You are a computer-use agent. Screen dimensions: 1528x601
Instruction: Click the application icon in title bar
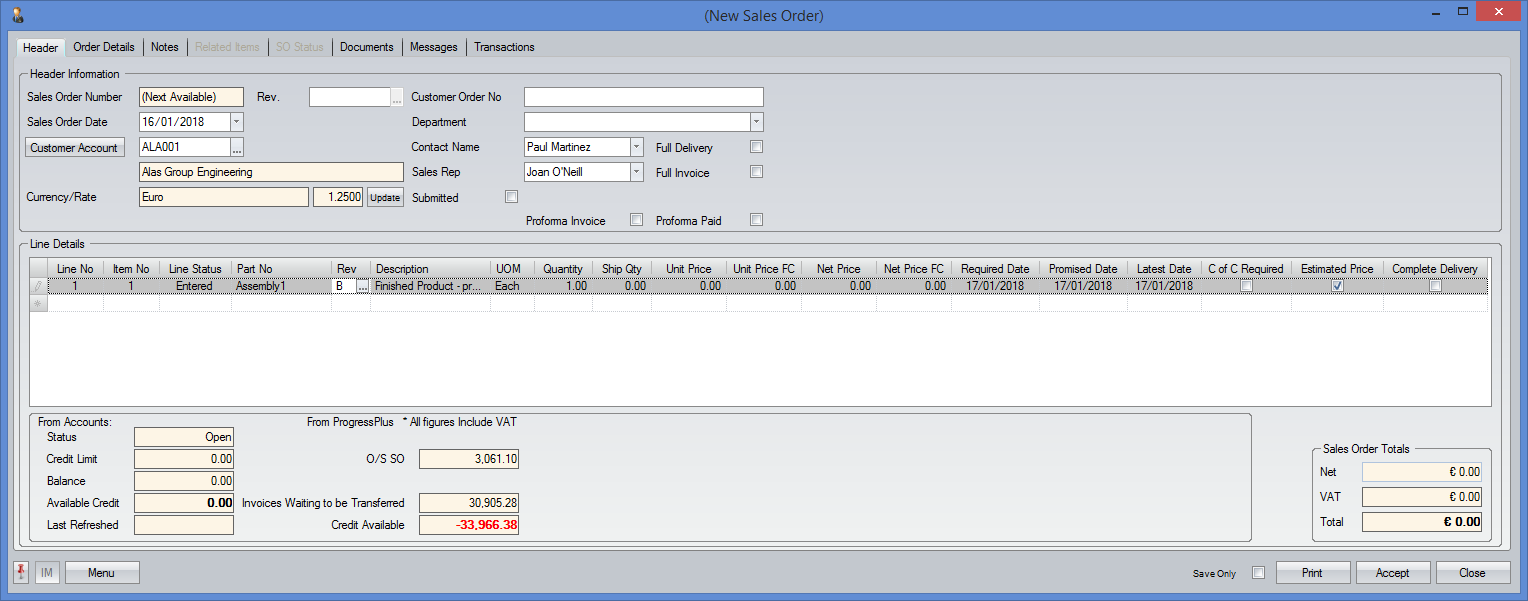(x=16, y=14)
